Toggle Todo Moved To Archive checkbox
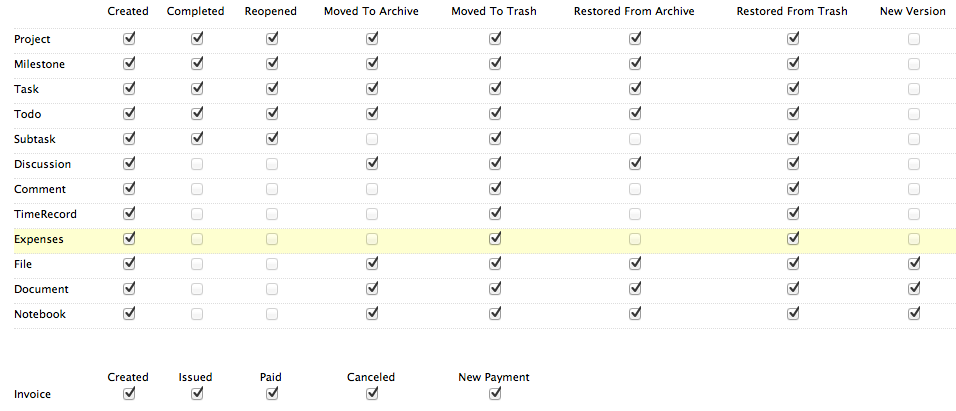This screenshot has height=411, width=956. [372, 114]
